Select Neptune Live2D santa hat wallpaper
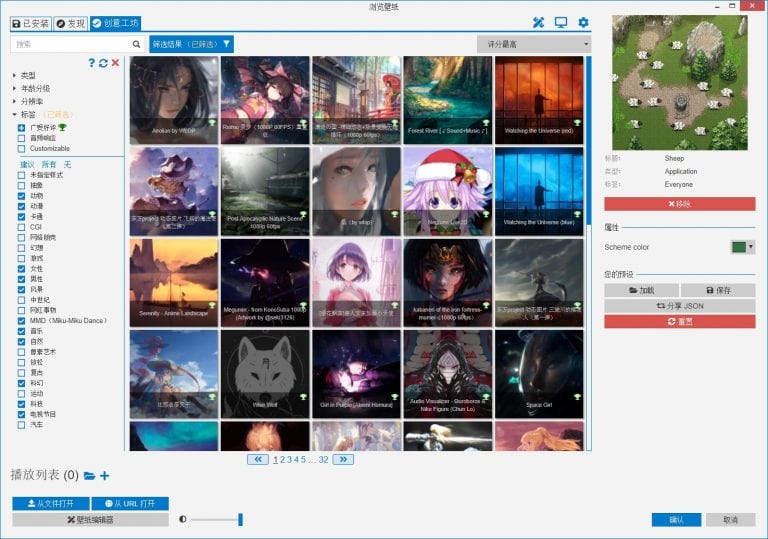768x539 pixels. [448, 192]
